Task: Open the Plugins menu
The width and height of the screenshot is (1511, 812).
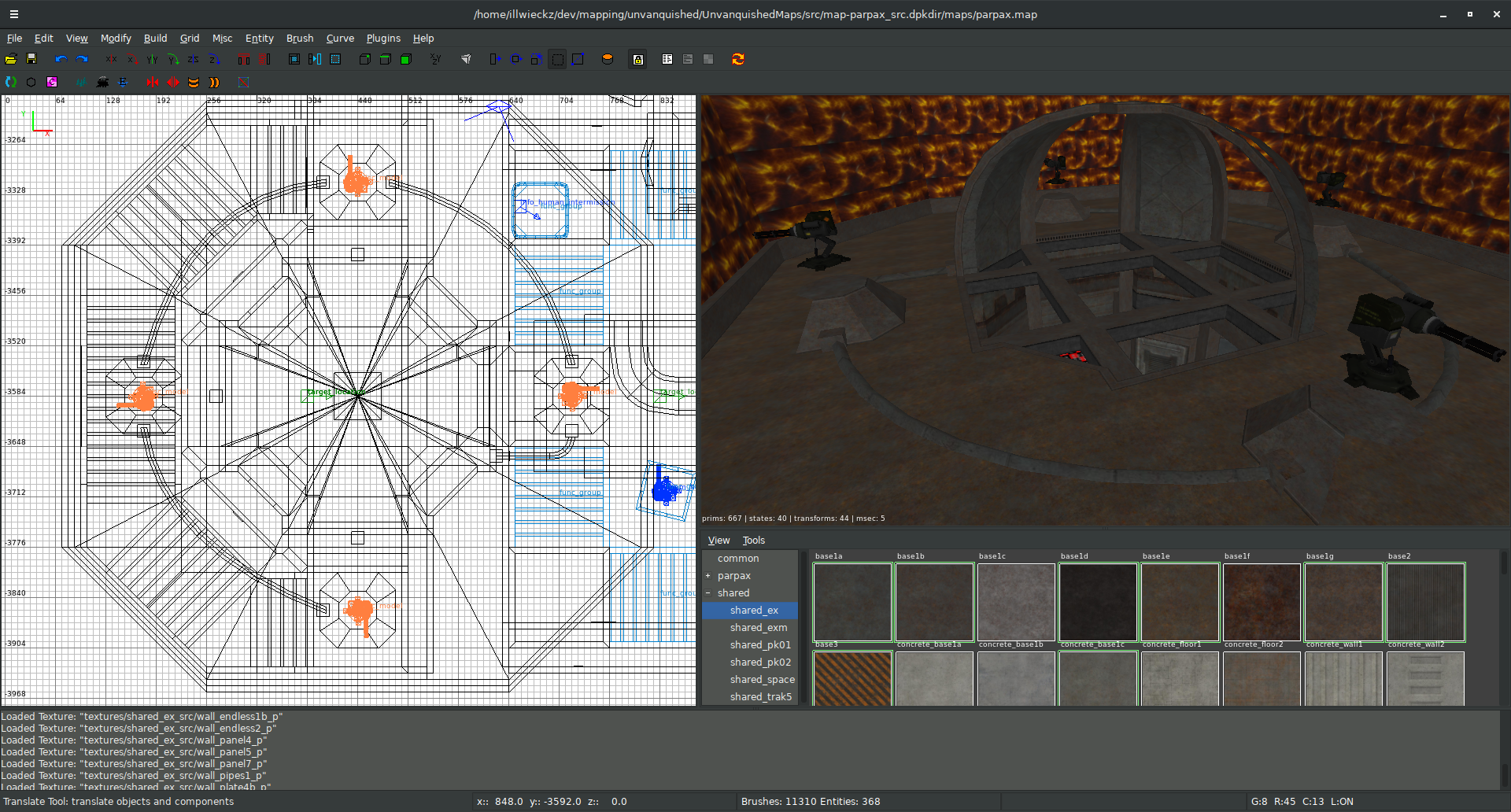Action: click(x=383, y=39)
